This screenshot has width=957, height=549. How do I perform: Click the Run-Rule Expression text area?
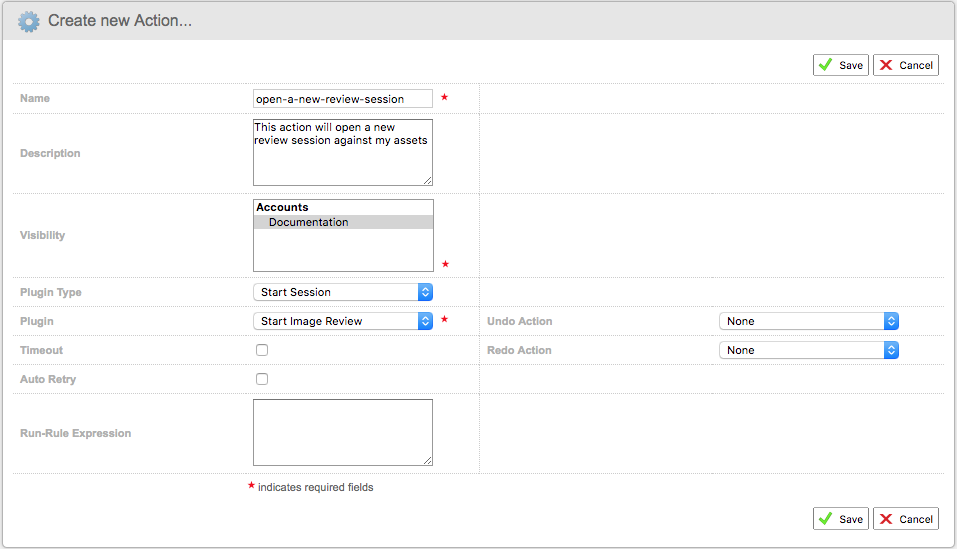click(342, 432)
